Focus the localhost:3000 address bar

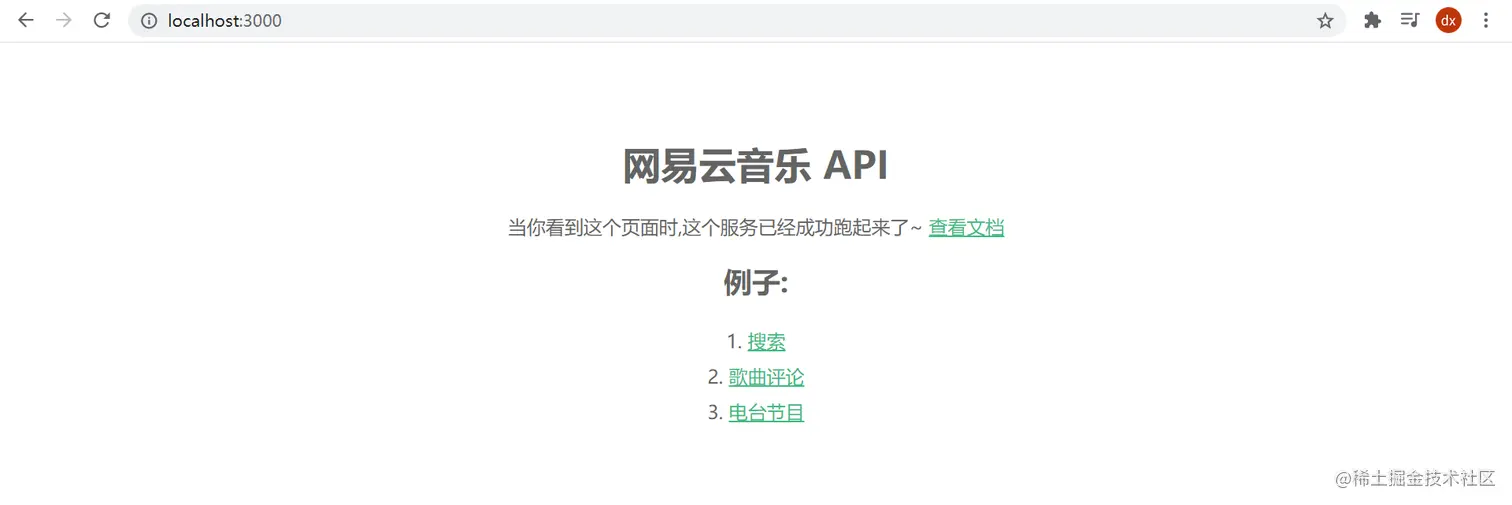click(737, 20)
